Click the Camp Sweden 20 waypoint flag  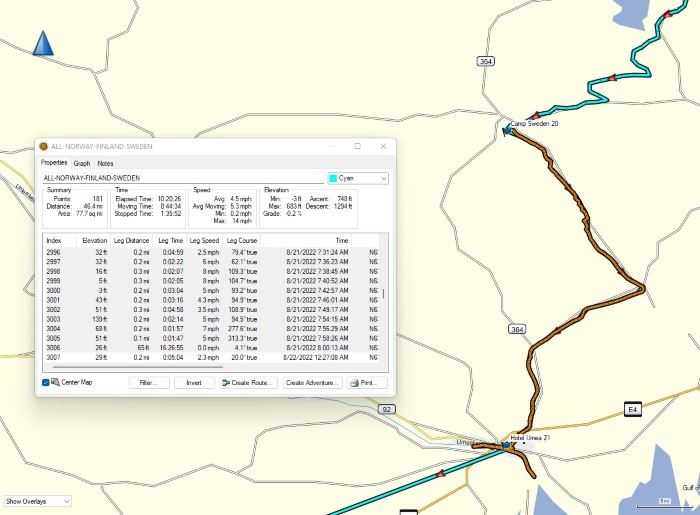pos(506,131)
